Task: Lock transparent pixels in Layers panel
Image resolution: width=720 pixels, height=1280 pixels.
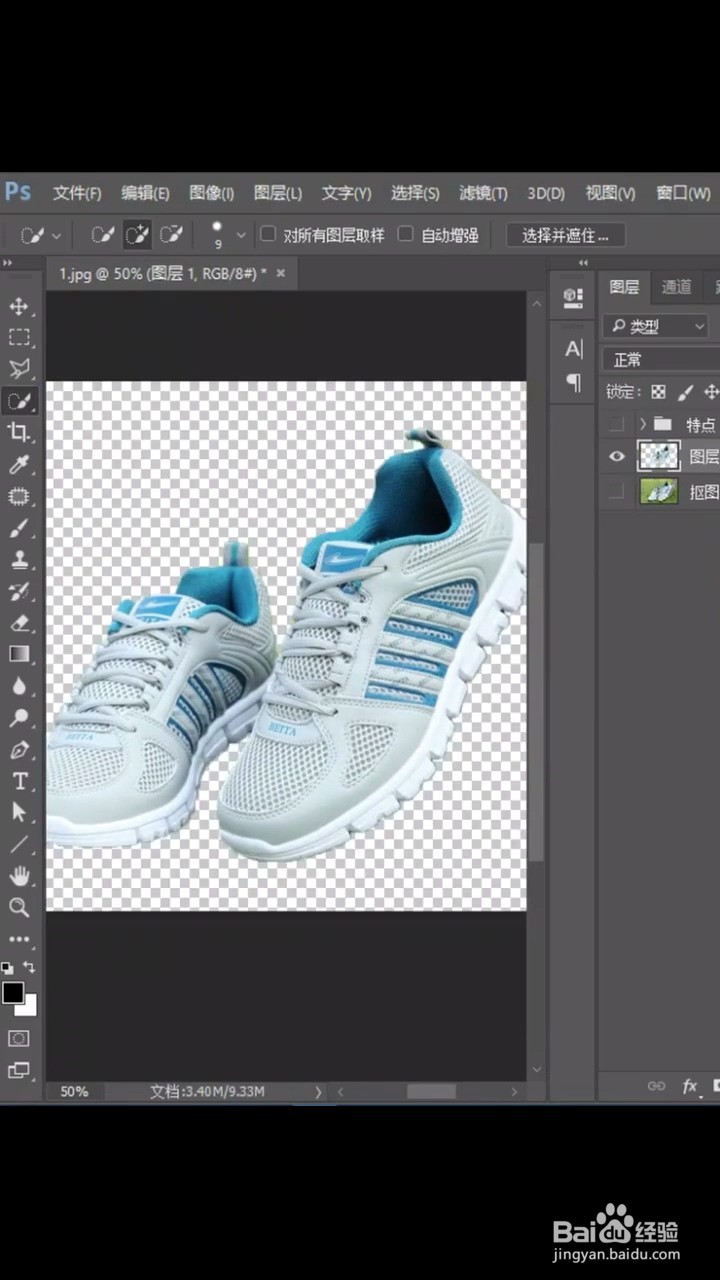Action: click(x=658, y=392)
